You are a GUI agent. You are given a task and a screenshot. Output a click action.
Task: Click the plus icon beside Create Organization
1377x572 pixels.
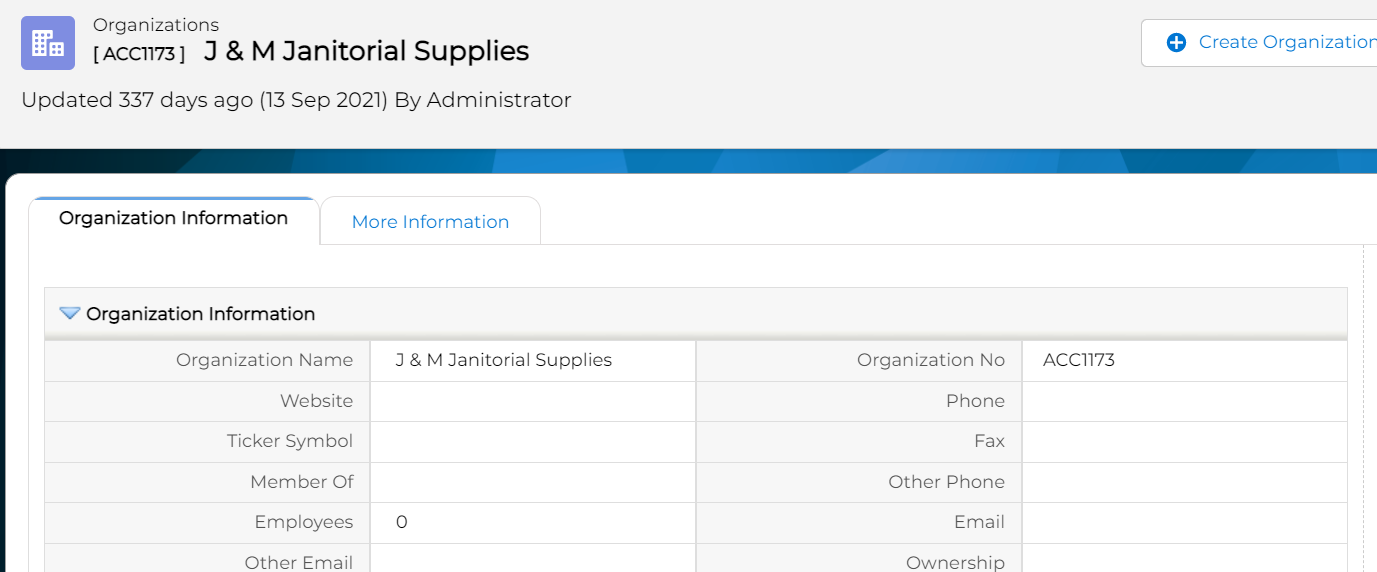point(1176,42)
